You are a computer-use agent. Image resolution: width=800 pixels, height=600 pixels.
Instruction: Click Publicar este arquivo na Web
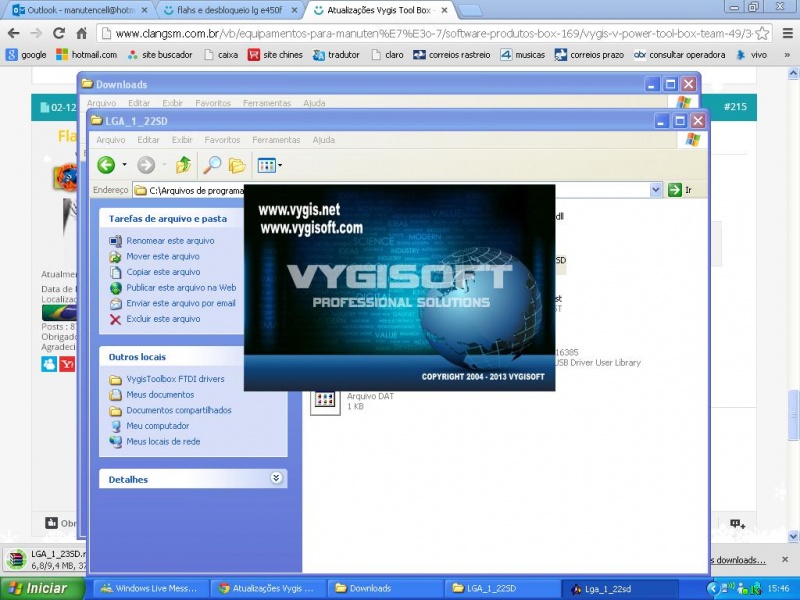[x=181, y=288]
